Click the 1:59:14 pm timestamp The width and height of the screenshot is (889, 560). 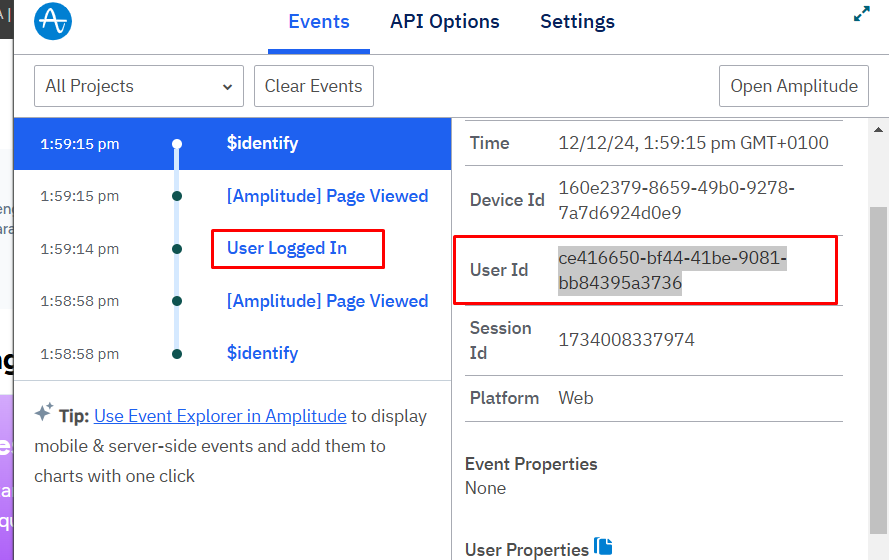pyautogui.click(x=79, y=249)
